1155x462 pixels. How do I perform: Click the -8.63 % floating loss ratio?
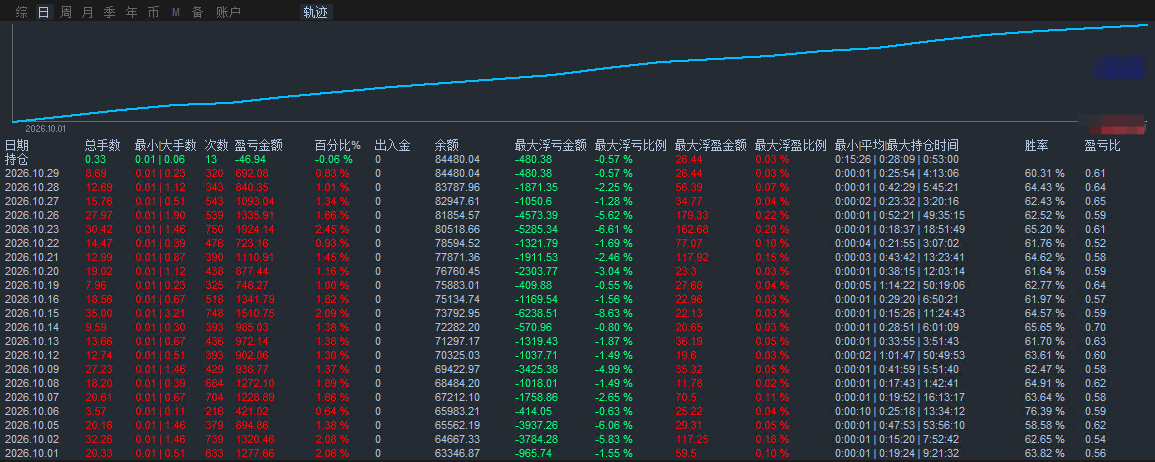pyautogui.click(x=614, y=313)
